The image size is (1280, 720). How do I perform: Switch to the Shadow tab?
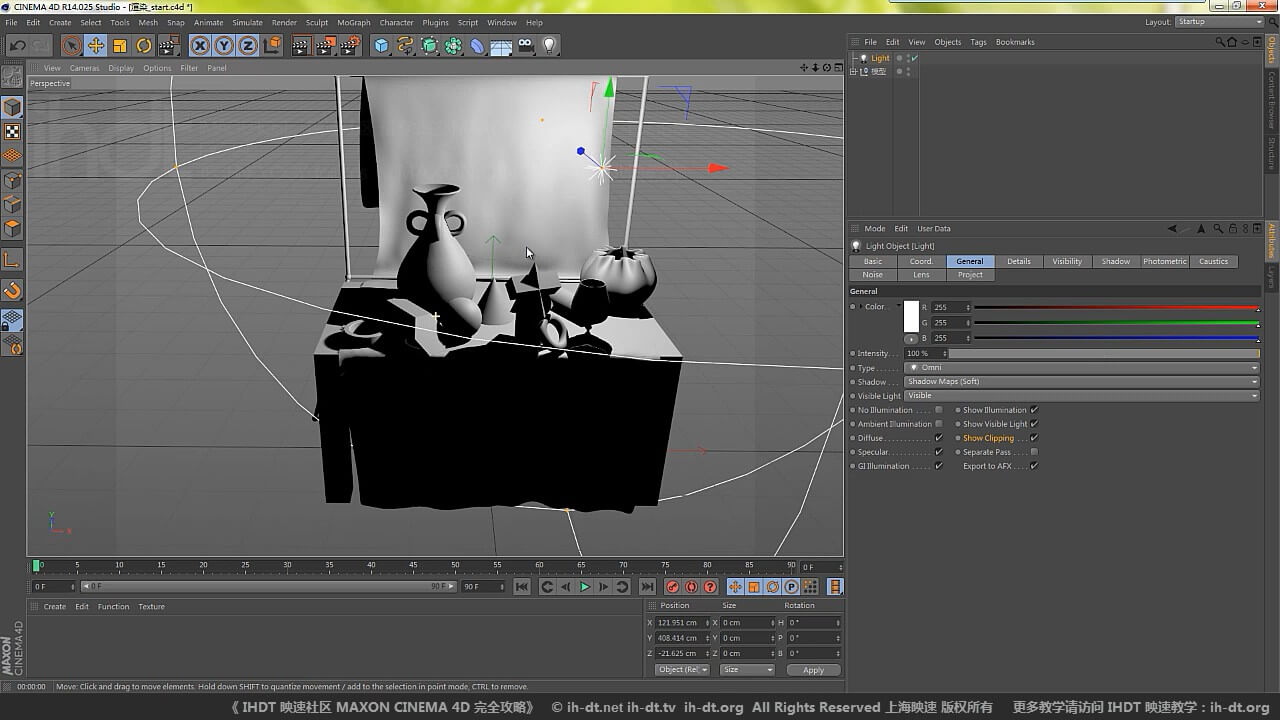pyautogui.click(x=1115, y=261)
